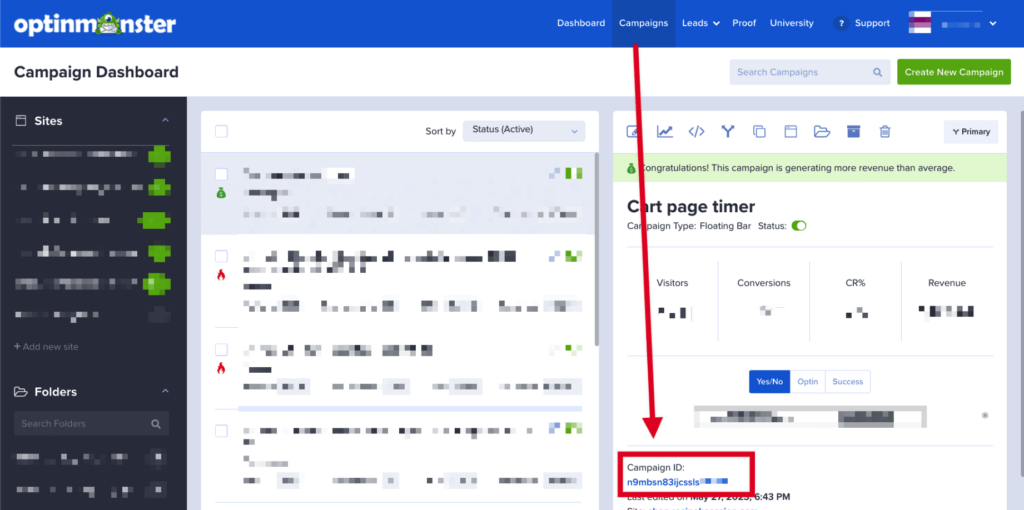This screenshot has width=1024, height=510.
Task: Click the Support question mark icon
Action: coord(840,23)
